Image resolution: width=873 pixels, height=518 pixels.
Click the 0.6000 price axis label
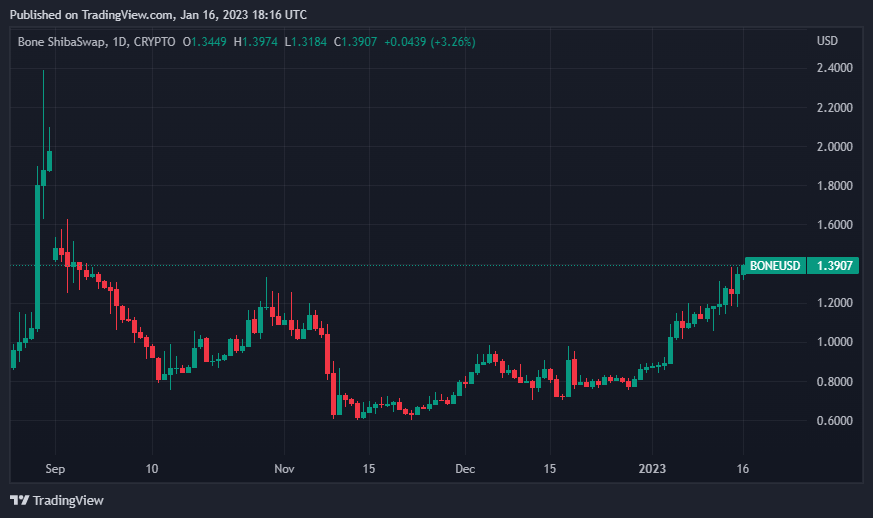pos(835,421)
